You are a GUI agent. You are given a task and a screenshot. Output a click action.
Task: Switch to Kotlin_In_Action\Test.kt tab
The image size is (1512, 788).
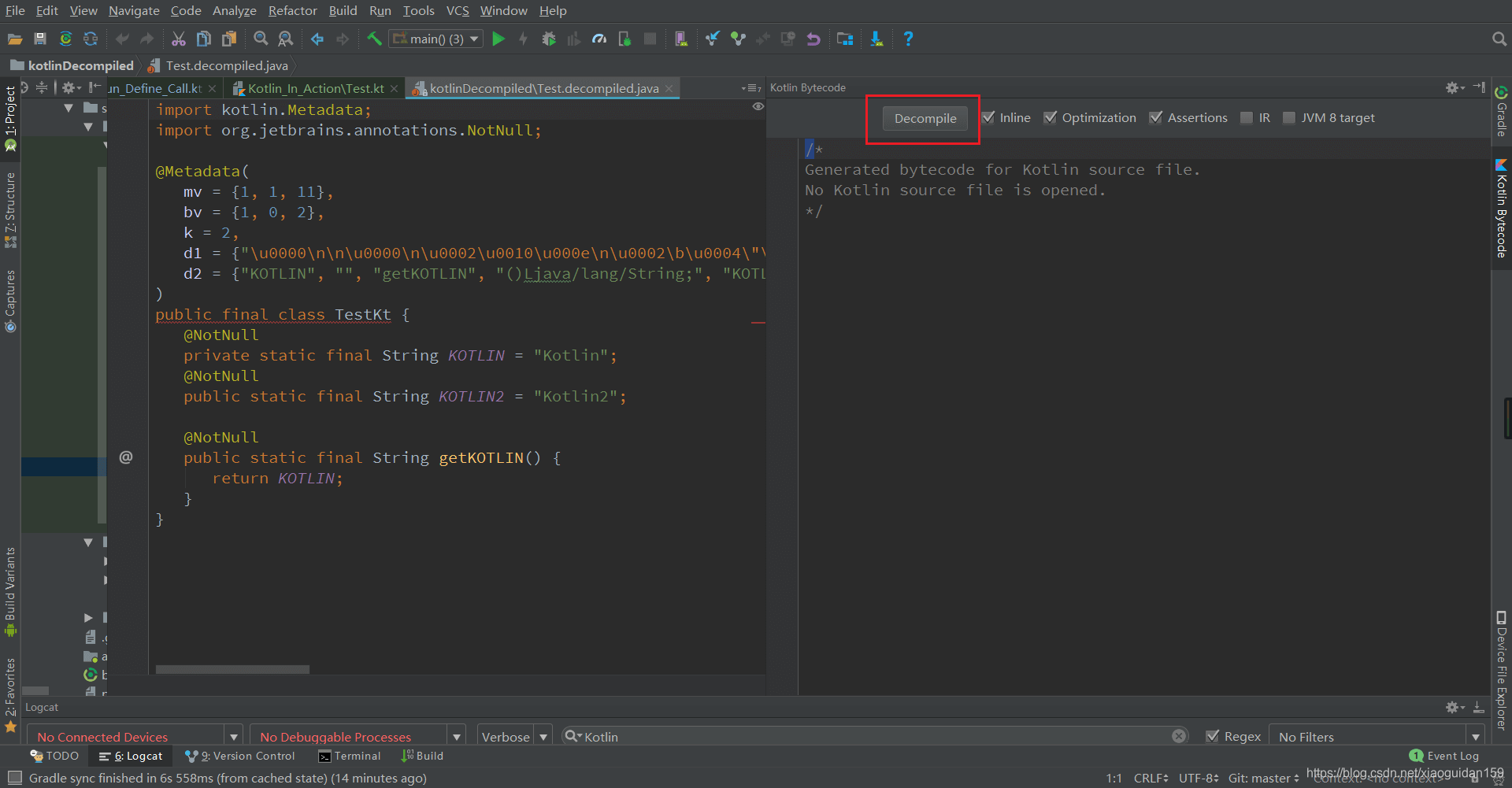tap(316, 88)
